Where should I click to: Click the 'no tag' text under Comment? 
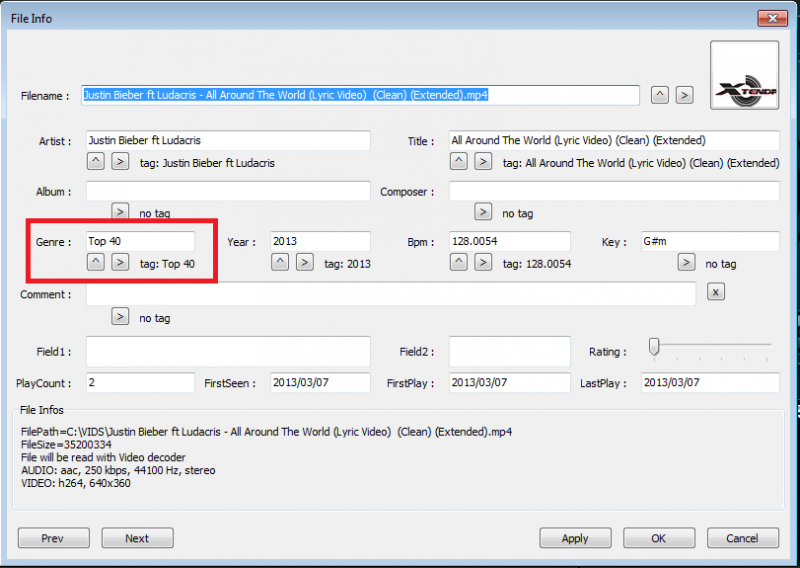point(155,318)
